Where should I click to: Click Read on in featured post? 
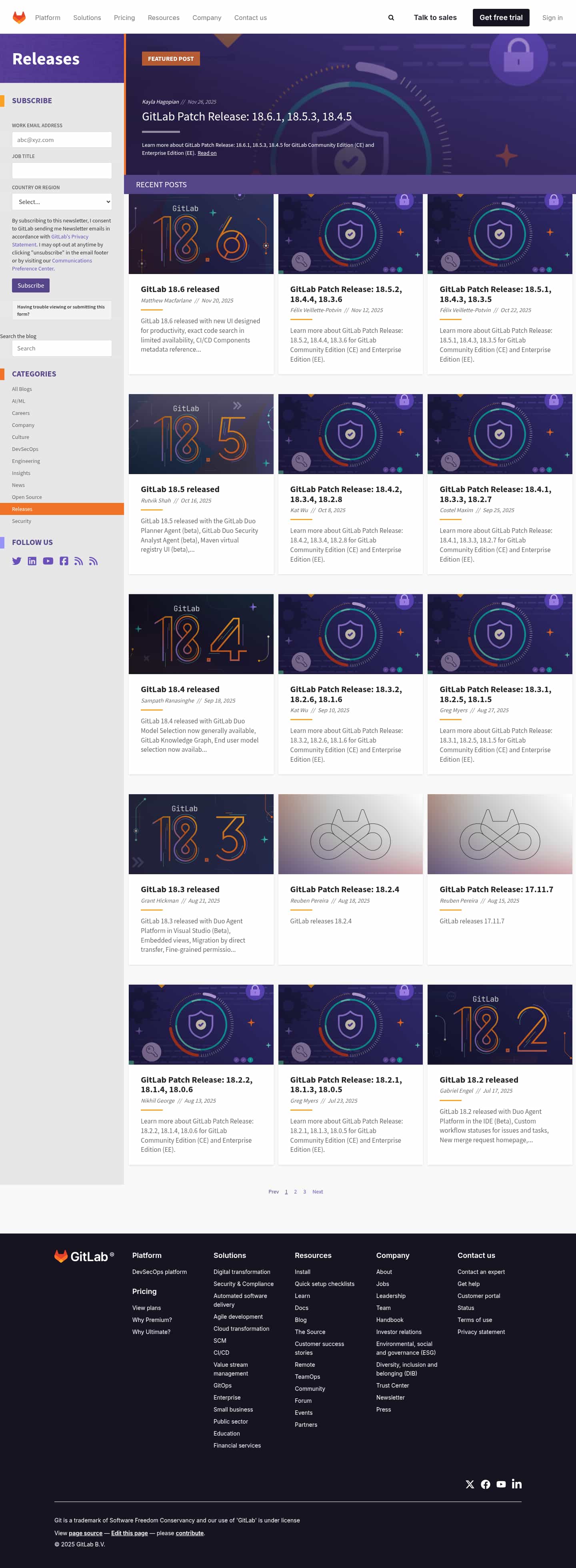point(207,153)
